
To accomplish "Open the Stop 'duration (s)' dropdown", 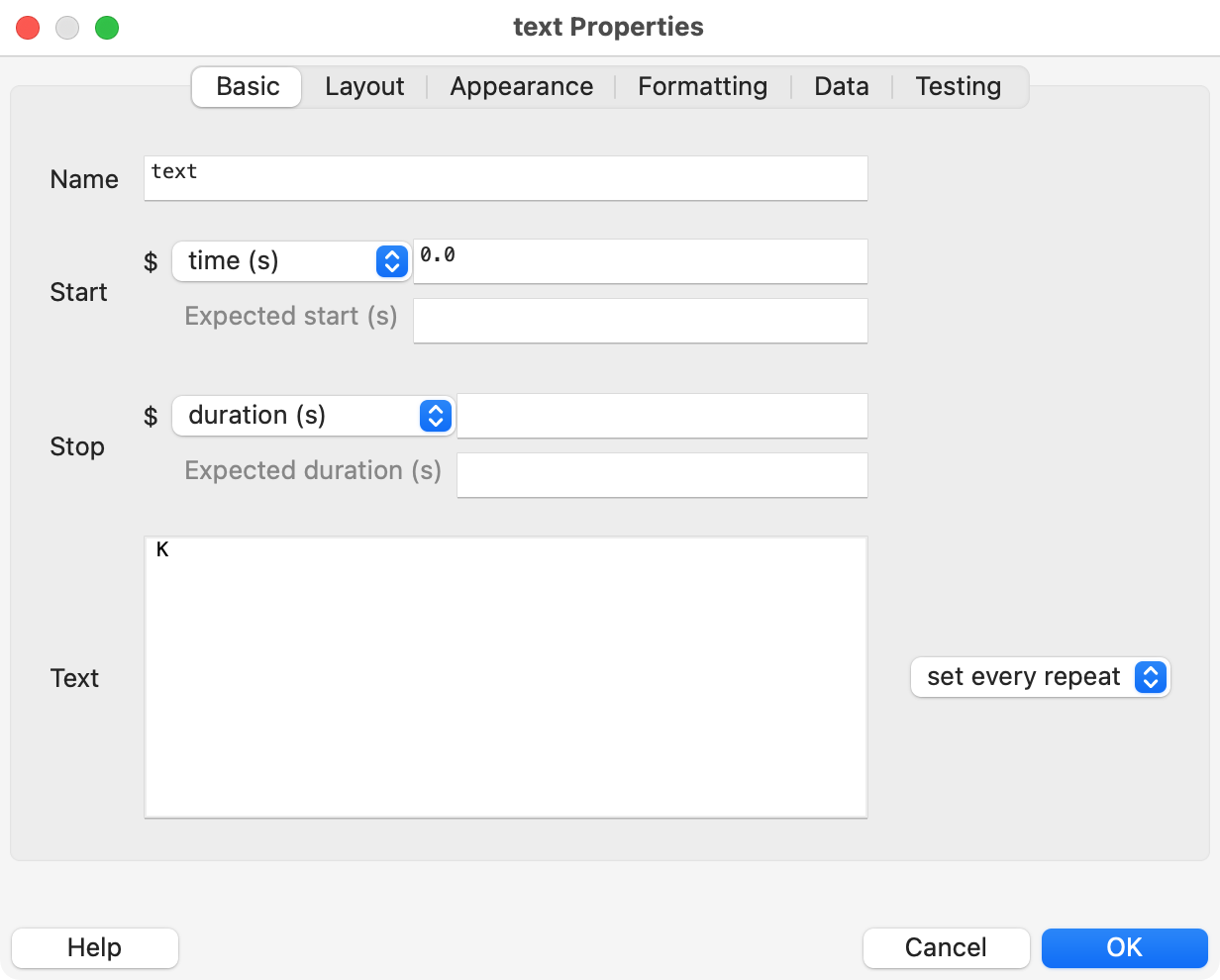I will tap(313, 415).
